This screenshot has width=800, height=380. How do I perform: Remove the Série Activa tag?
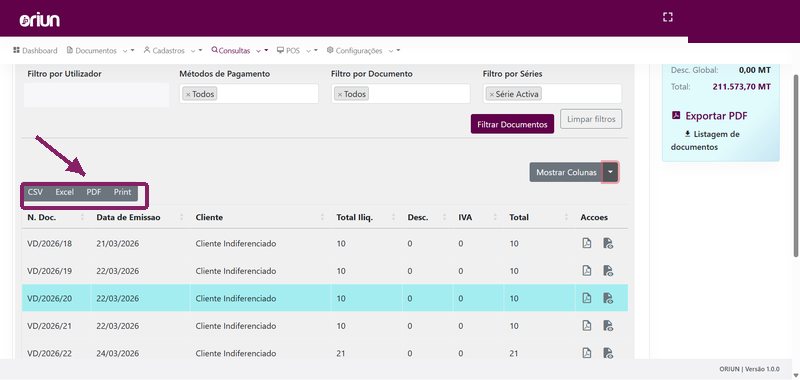tap(492, 94)
